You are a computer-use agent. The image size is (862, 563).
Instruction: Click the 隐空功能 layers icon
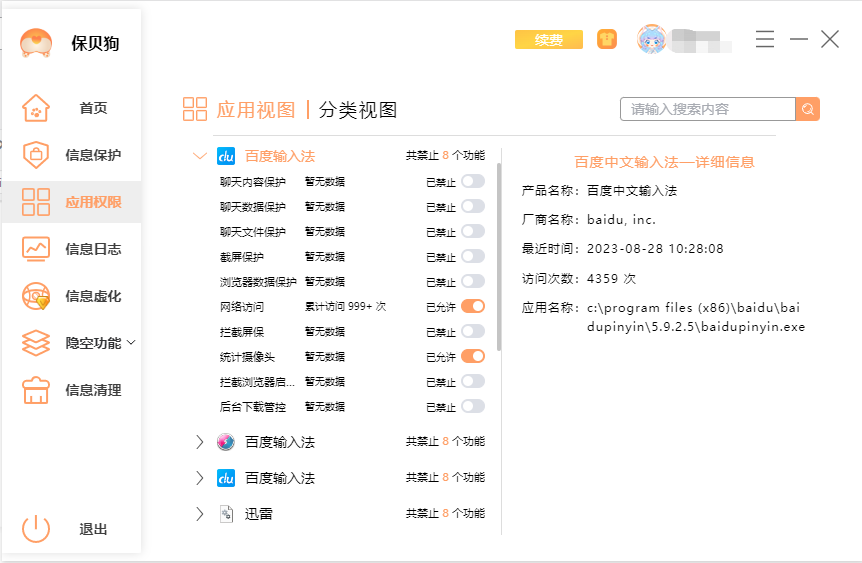[36, 343]
